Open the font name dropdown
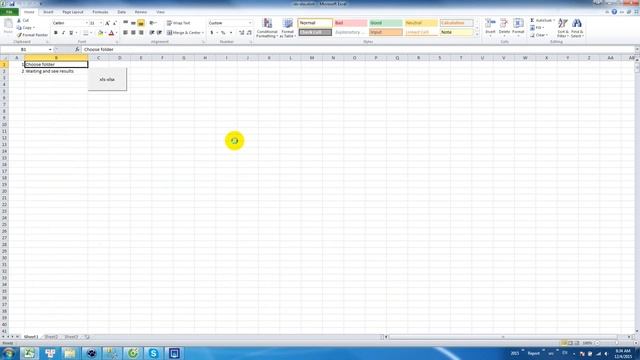 (x=86, y=23)
